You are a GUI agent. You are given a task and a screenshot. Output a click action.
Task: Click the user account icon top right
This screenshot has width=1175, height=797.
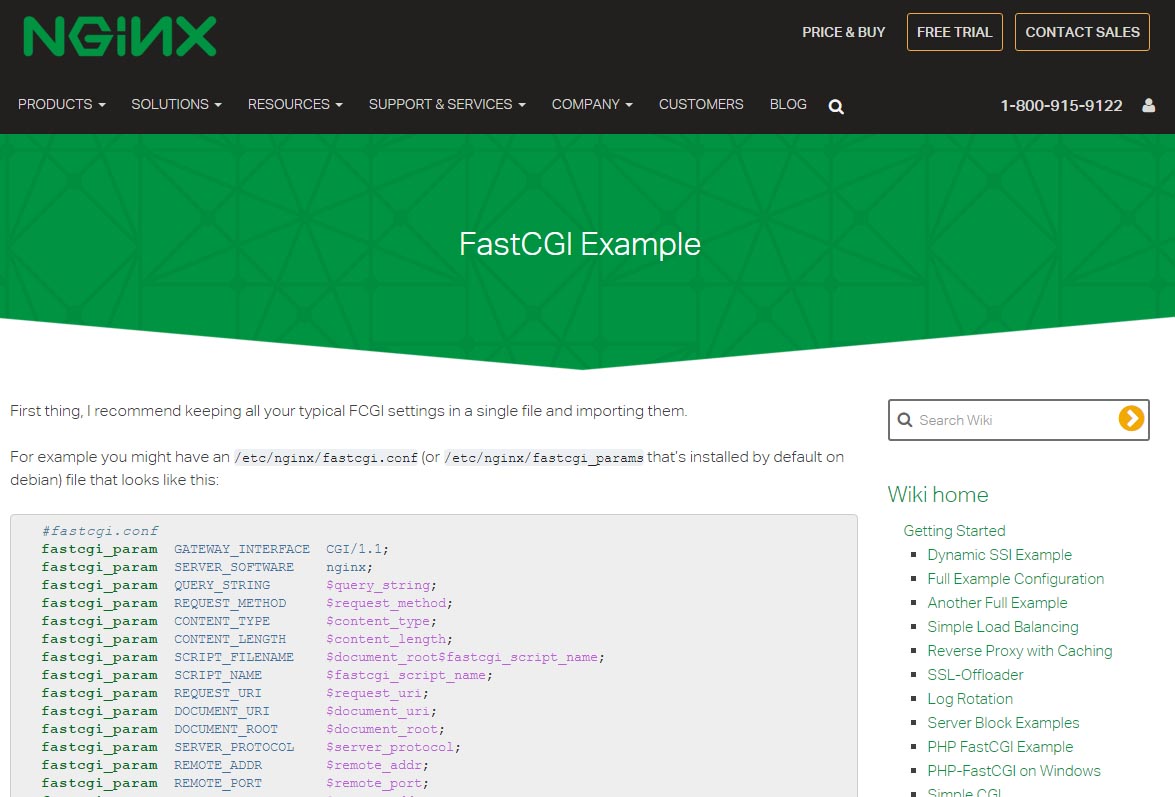coord(1148,104)
